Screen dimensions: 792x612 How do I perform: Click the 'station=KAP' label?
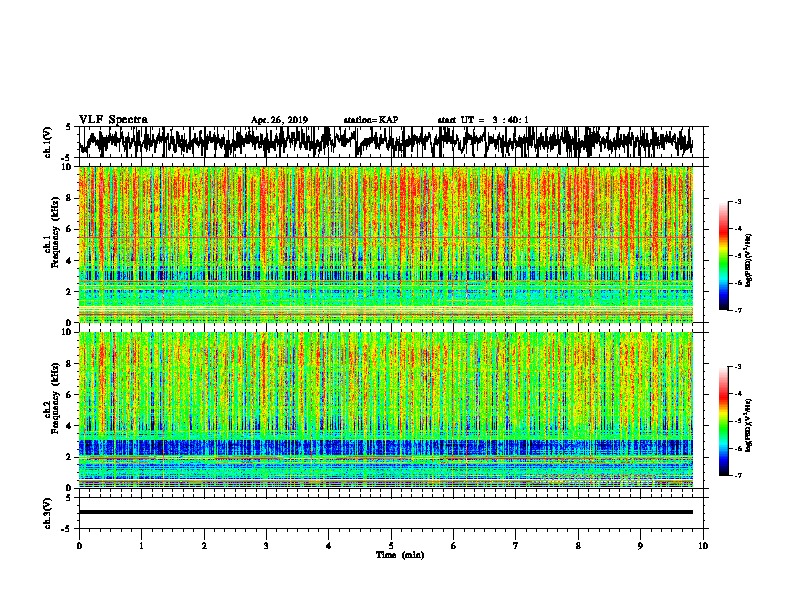click(371, 120)
